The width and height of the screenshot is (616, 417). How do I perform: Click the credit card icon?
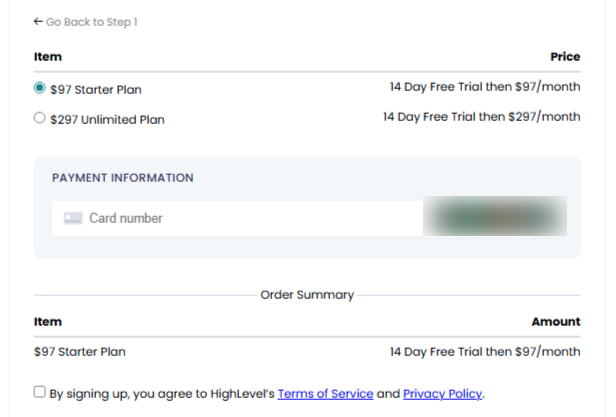tap(72, 218)
